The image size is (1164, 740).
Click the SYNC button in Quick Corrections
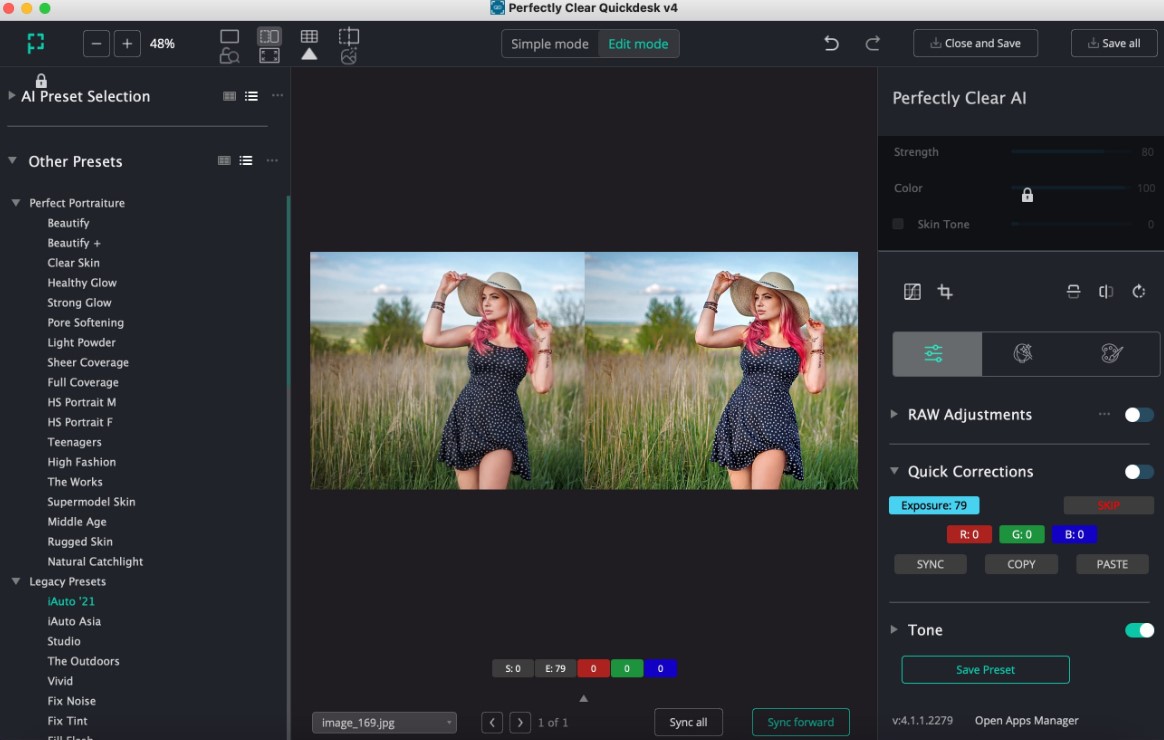930,564
